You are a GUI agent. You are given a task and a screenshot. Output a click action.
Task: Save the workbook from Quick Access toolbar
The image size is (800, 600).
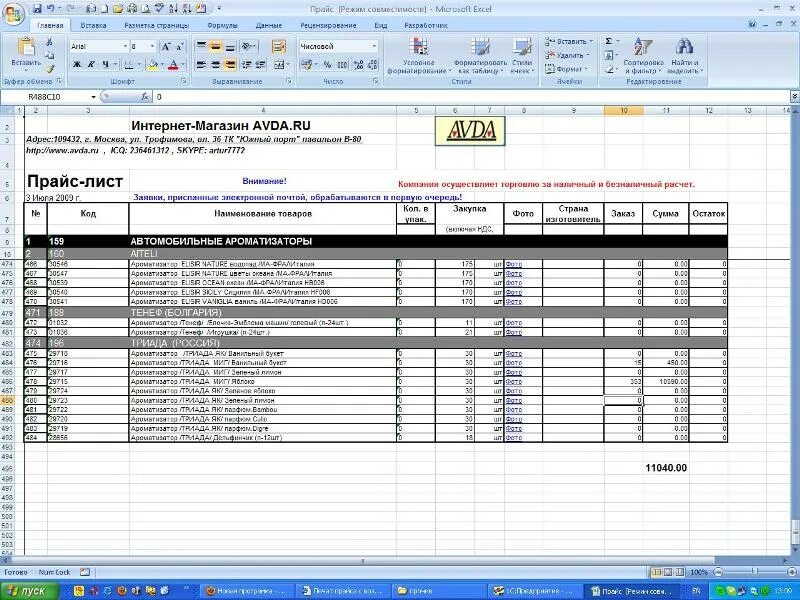(37, 9)
